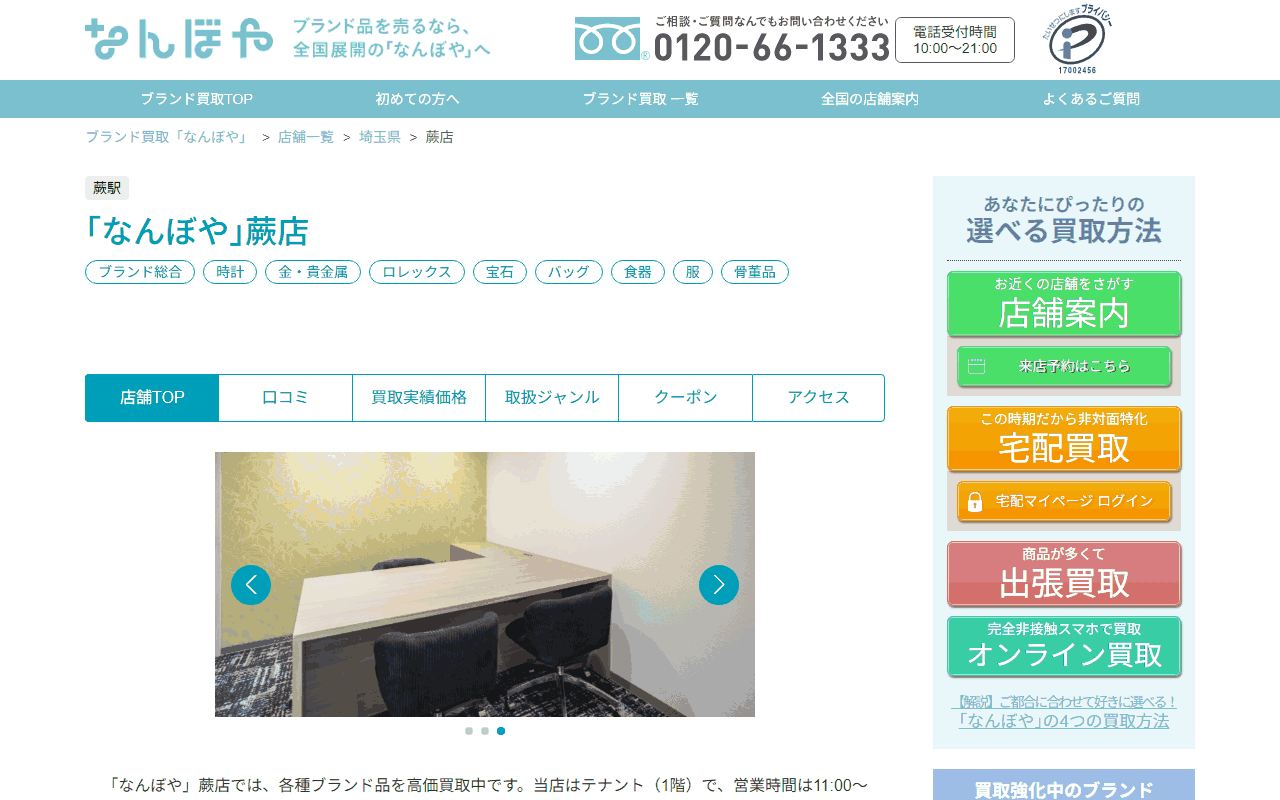Viewport: 1280px width, 800px height.
Task: Click the 蕨駅 station label
Action: [x=107, y=188]
